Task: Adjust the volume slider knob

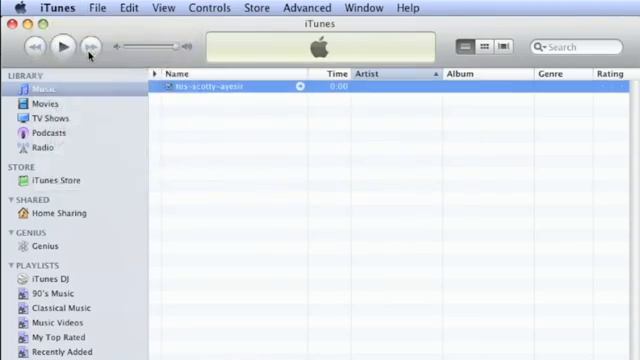Action: point(175,47)
